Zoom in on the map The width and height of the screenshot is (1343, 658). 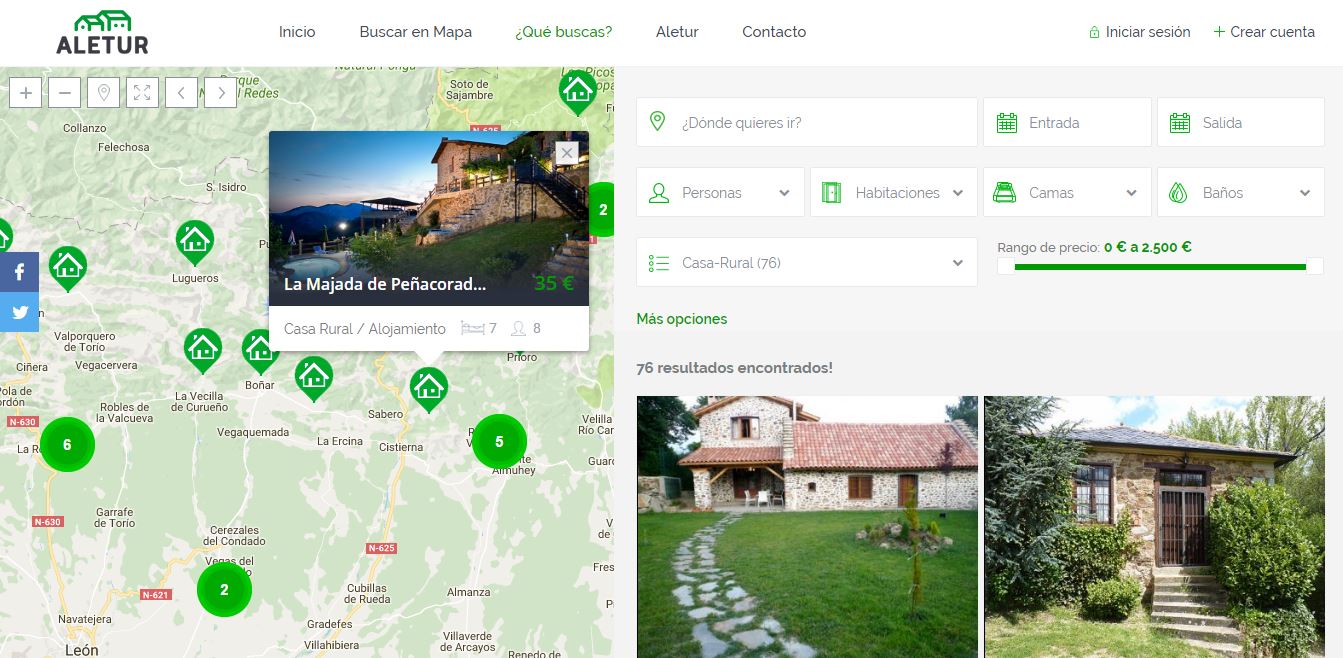[x=26, y=93]
